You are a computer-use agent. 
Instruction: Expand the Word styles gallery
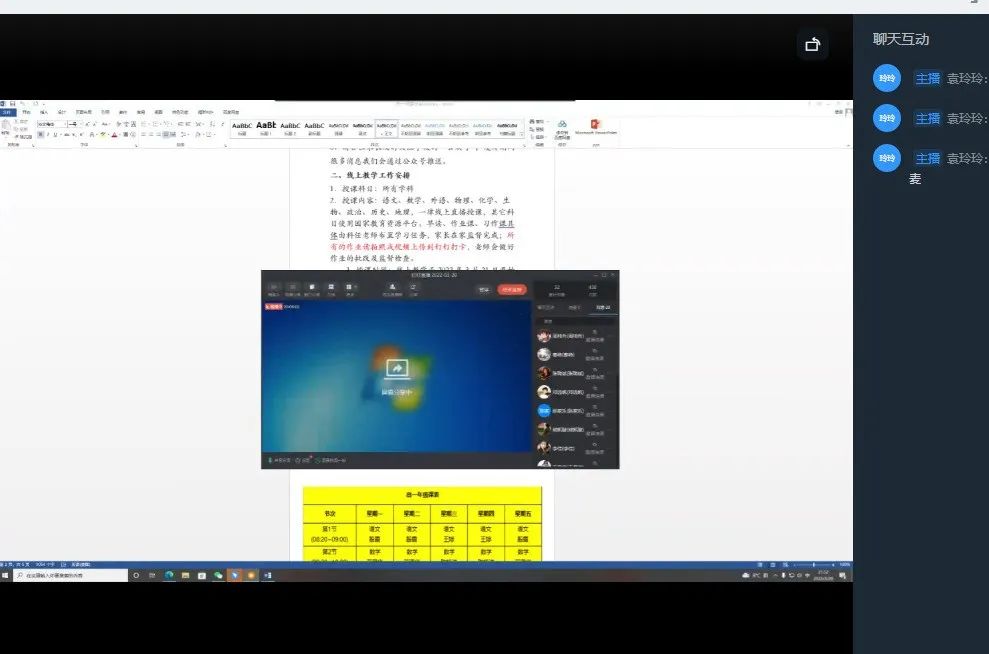pyautogui.click(x=521, y=135)
